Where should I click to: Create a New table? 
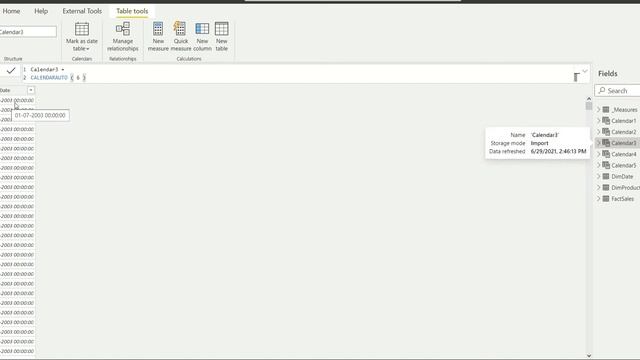pos(222,36)
